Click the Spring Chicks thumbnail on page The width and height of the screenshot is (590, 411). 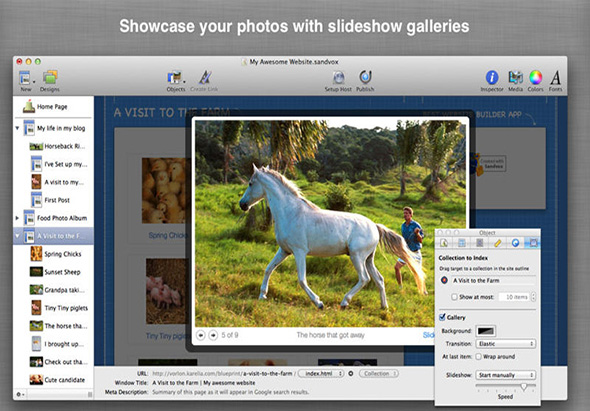pos(164,190)
